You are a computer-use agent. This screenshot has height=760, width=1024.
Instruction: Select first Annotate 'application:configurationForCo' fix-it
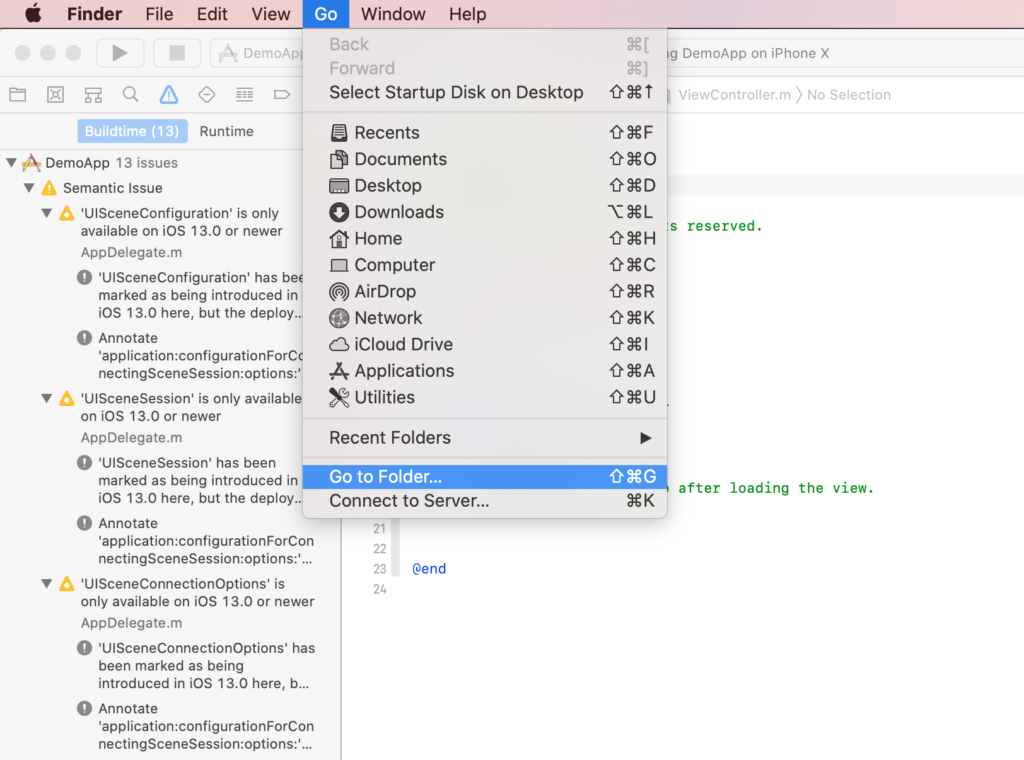[189, 356]
